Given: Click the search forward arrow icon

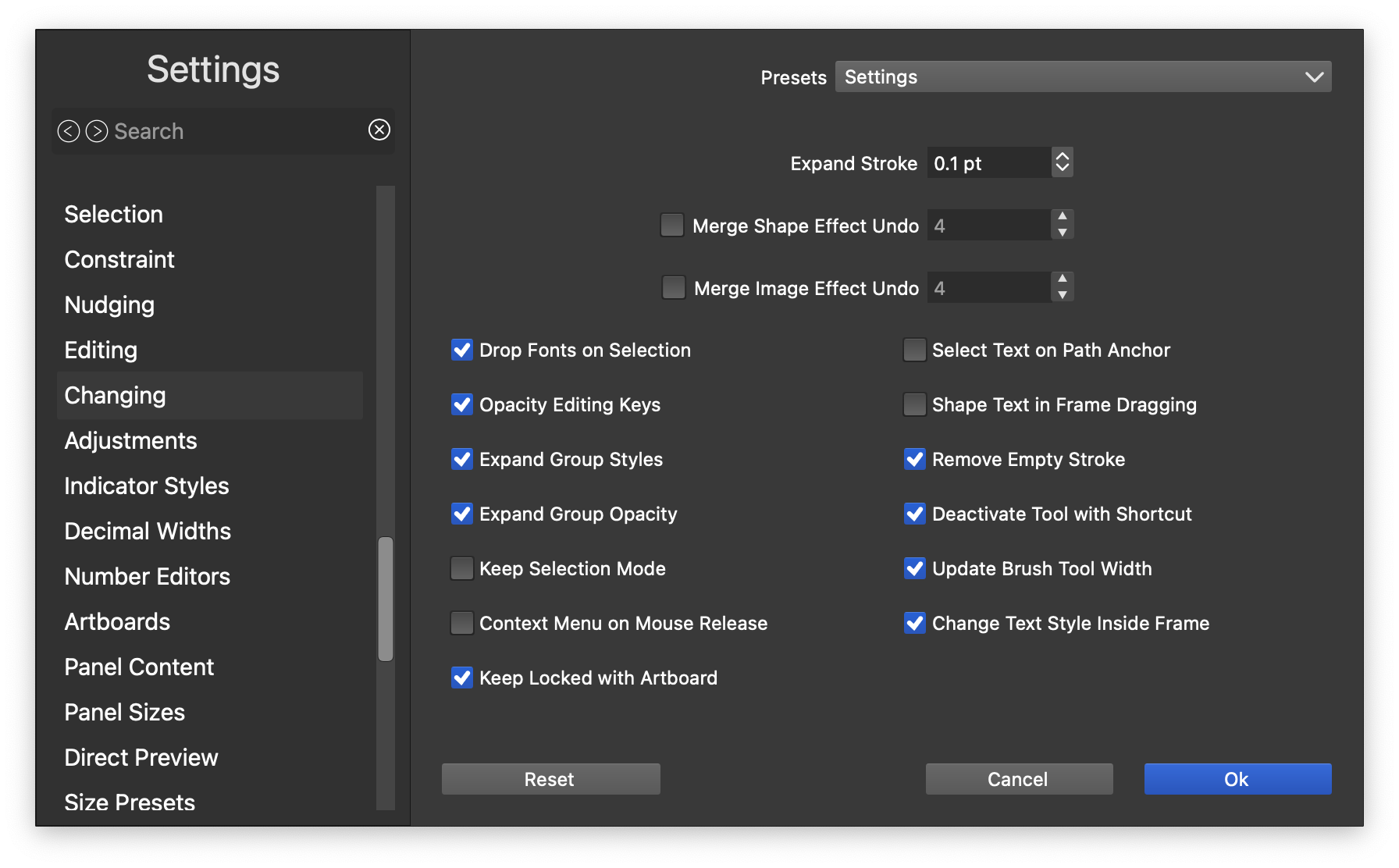Looking at the screenshot, I should pos(97,131).
